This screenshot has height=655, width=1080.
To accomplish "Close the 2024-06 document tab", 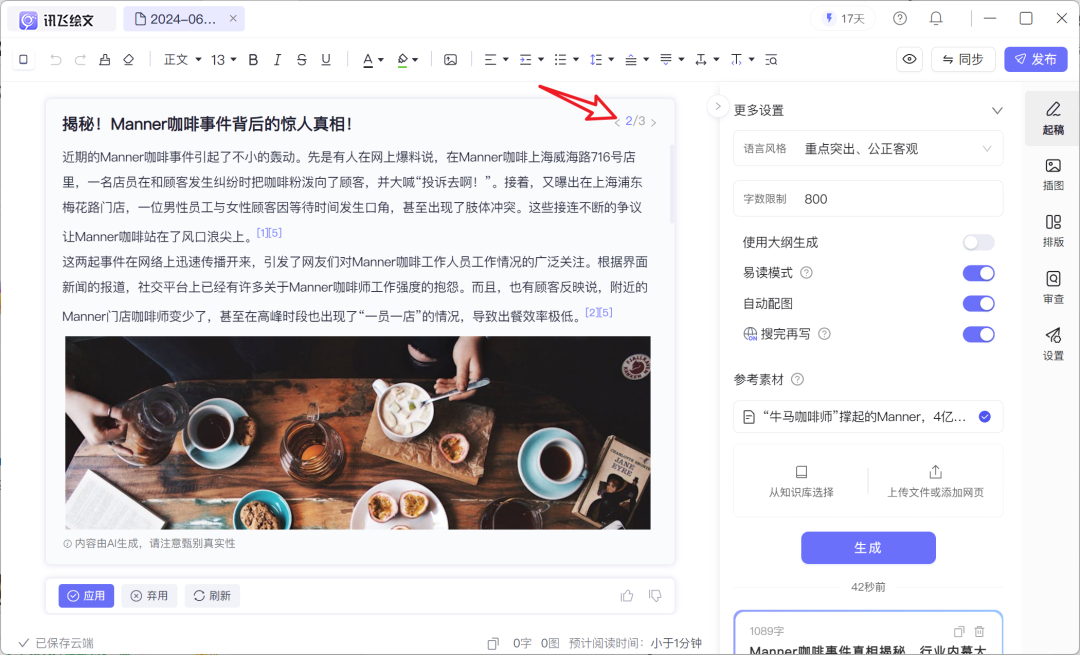I will point(233,19).
